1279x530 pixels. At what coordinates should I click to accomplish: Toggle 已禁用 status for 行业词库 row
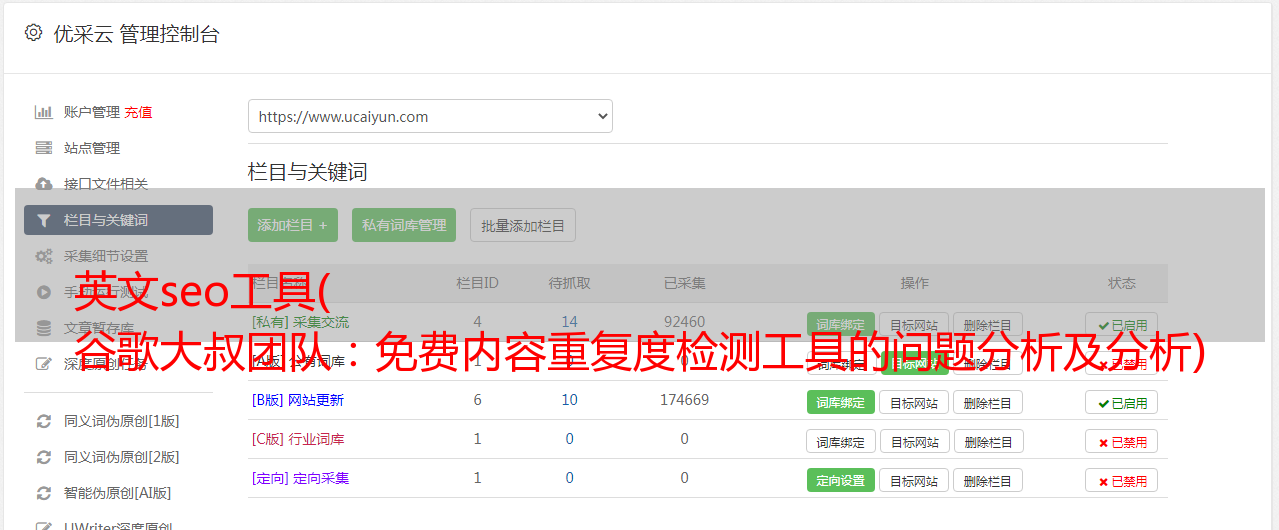tap(1122, 441)
